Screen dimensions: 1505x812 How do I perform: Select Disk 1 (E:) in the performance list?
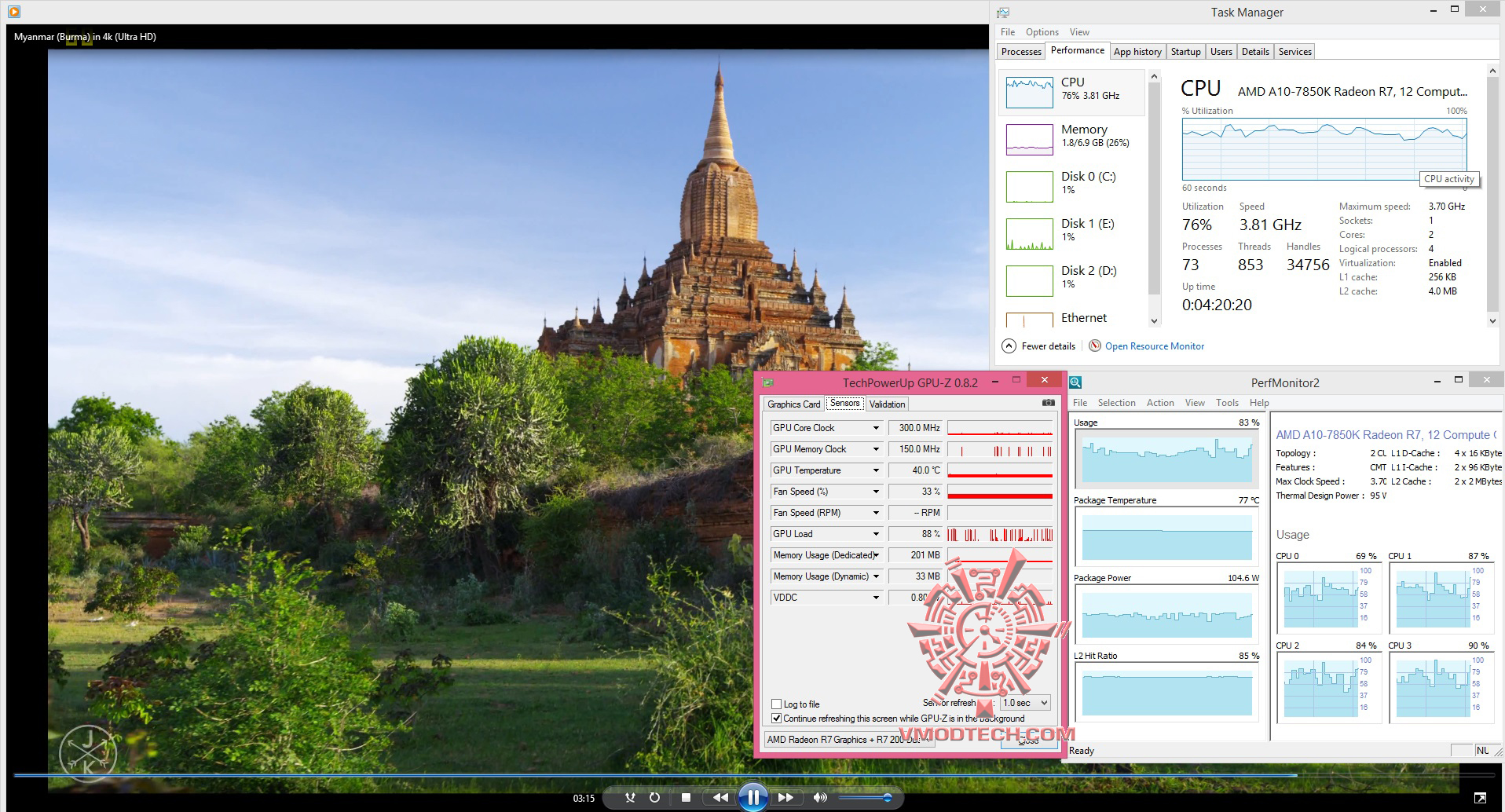pyautogui.click(x=1071, y=233)
